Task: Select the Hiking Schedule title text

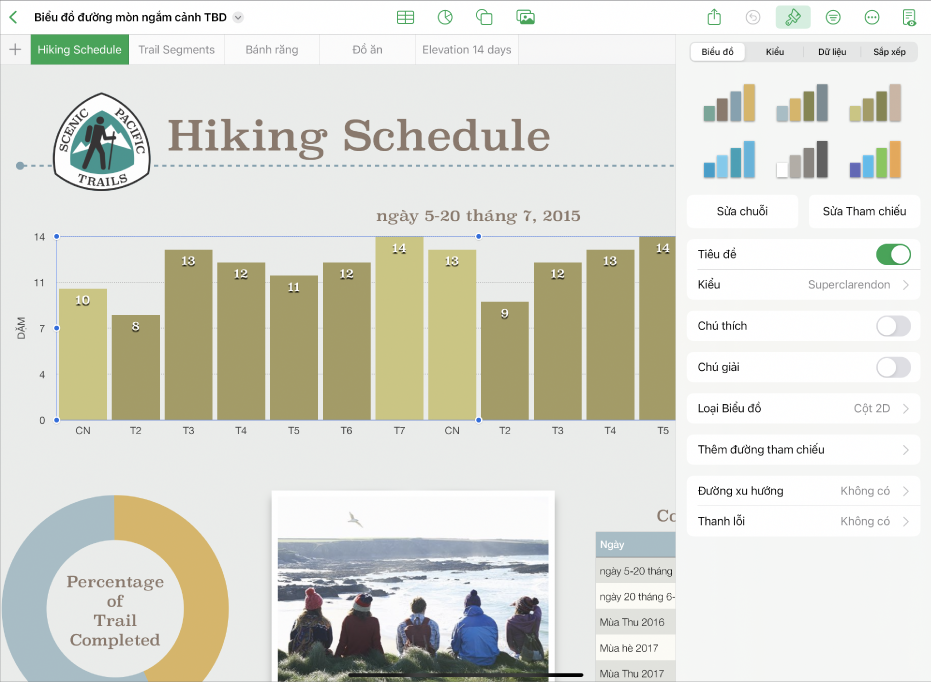Action: (359, 136)
